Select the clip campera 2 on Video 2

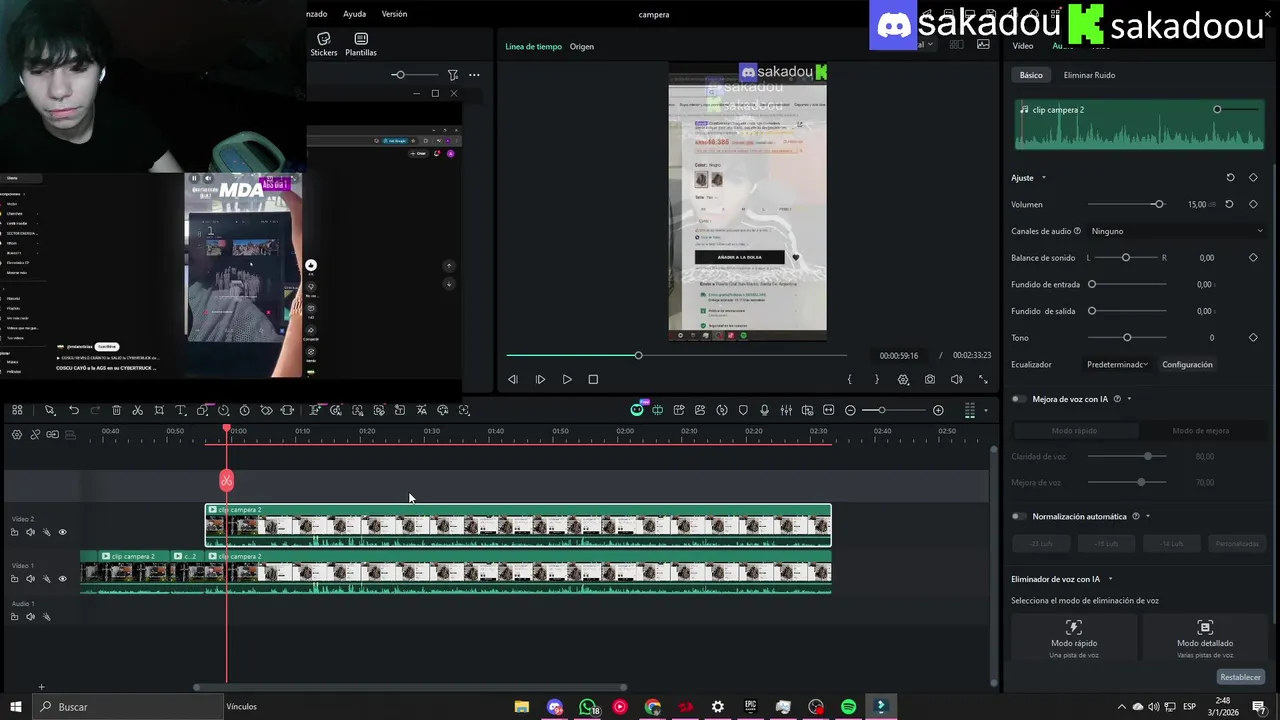point(518,526)
